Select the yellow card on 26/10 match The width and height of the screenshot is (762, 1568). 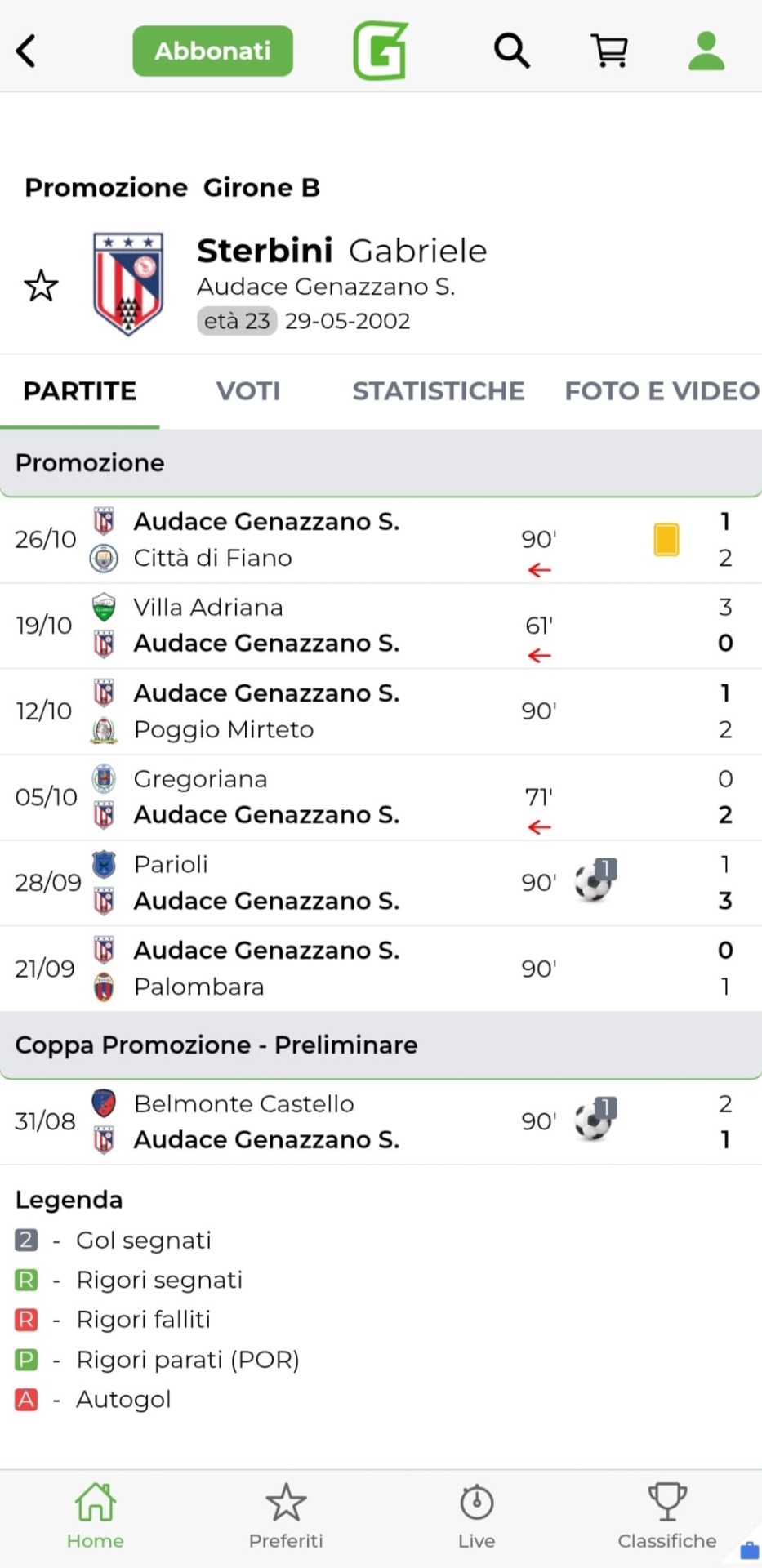[x=666, y=540]
